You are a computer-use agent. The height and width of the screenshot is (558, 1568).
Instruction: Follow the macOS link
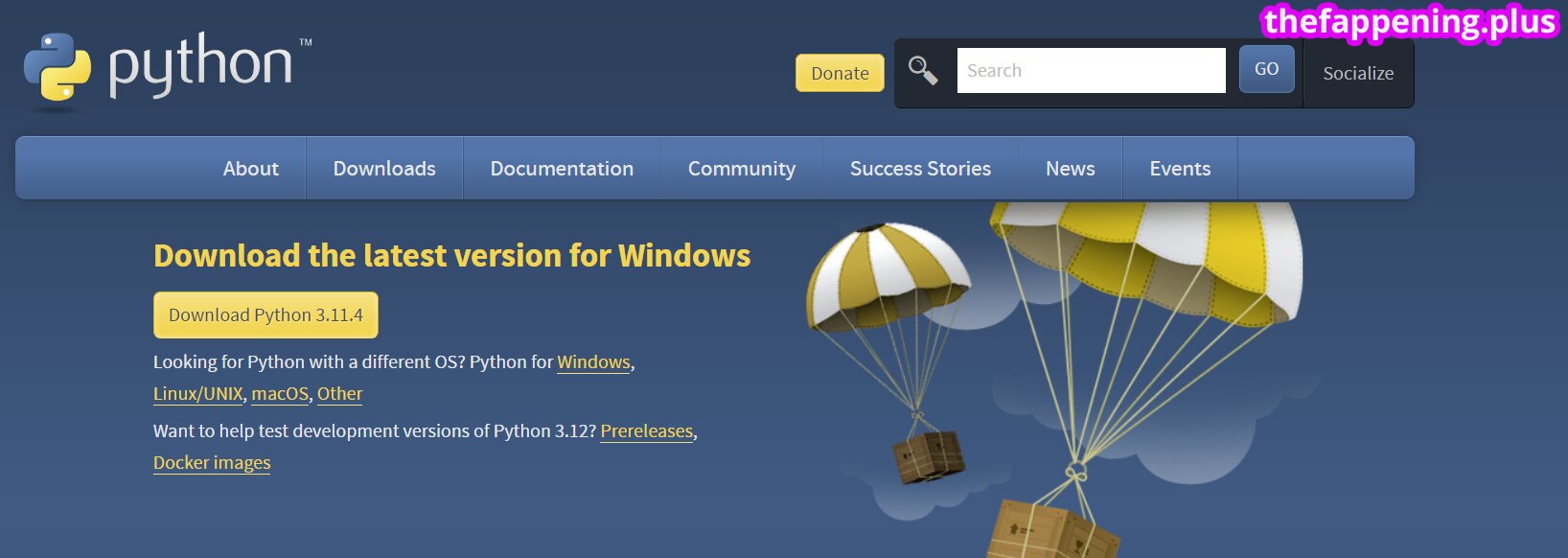(x=280, y=393)
